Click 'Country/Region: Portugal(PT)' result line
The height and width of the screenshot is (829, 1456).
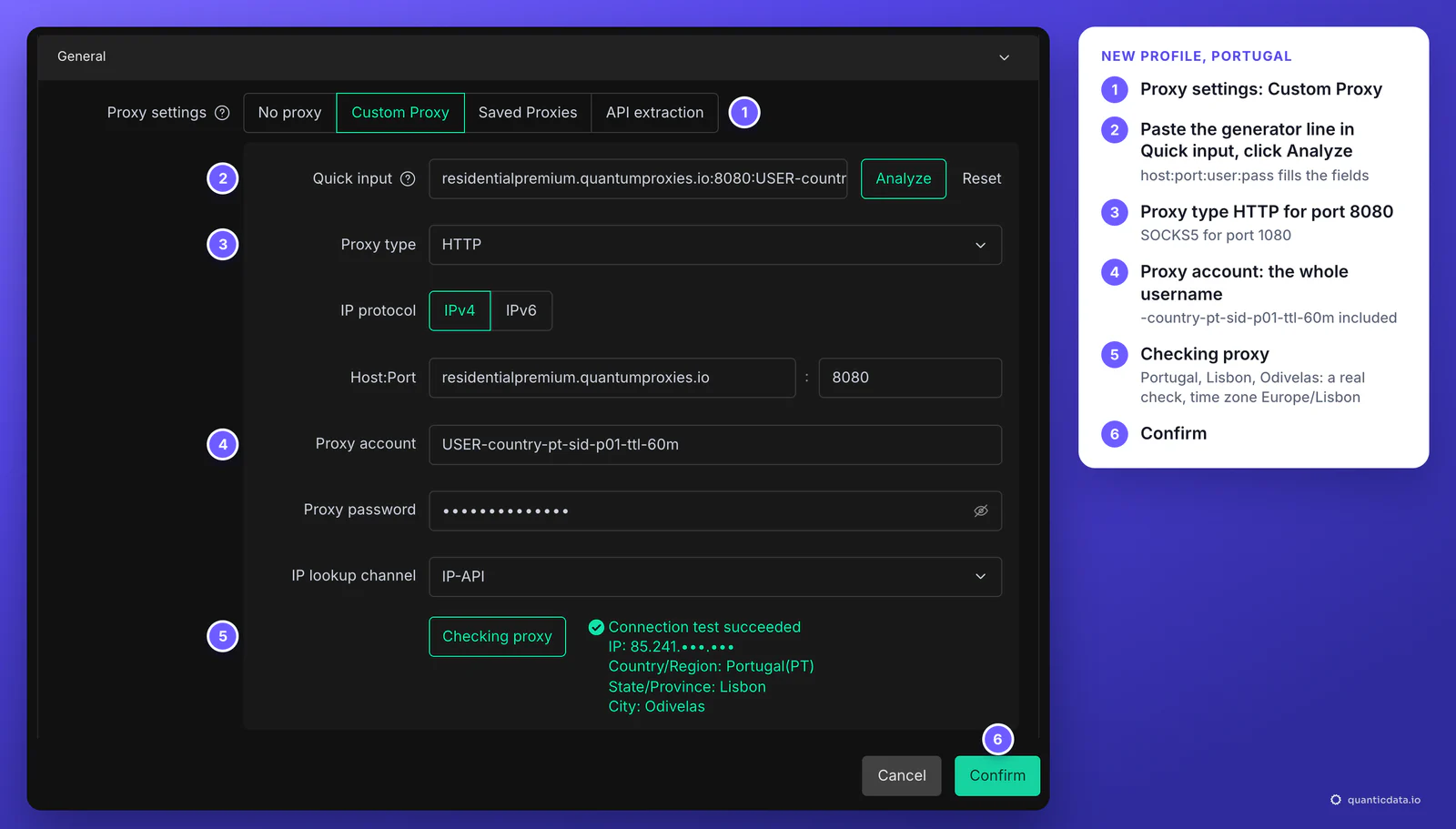click(711, 667)
